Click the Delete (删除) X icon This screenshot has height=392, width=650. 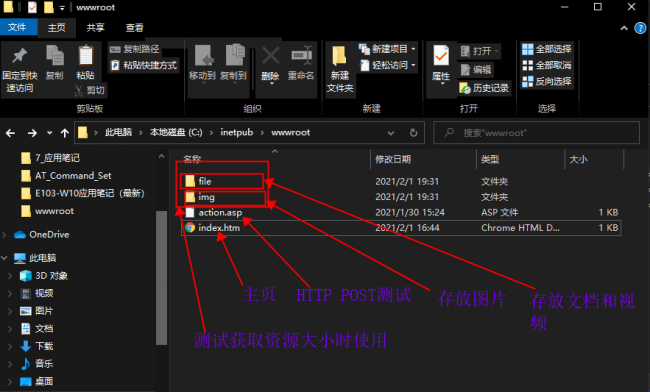[270, 56]
